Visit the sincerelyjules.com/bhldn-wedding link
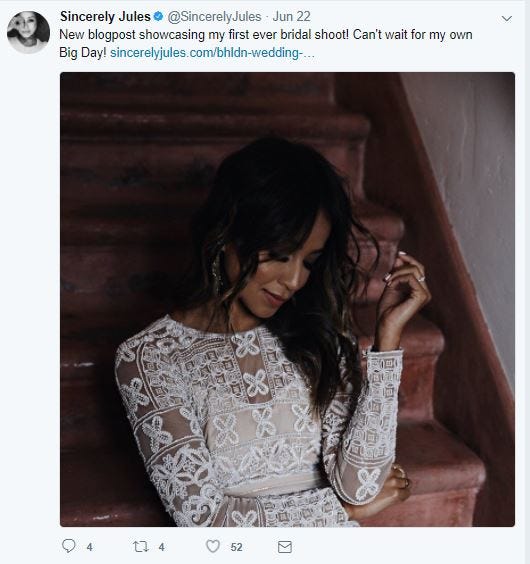 click(212, 53)
